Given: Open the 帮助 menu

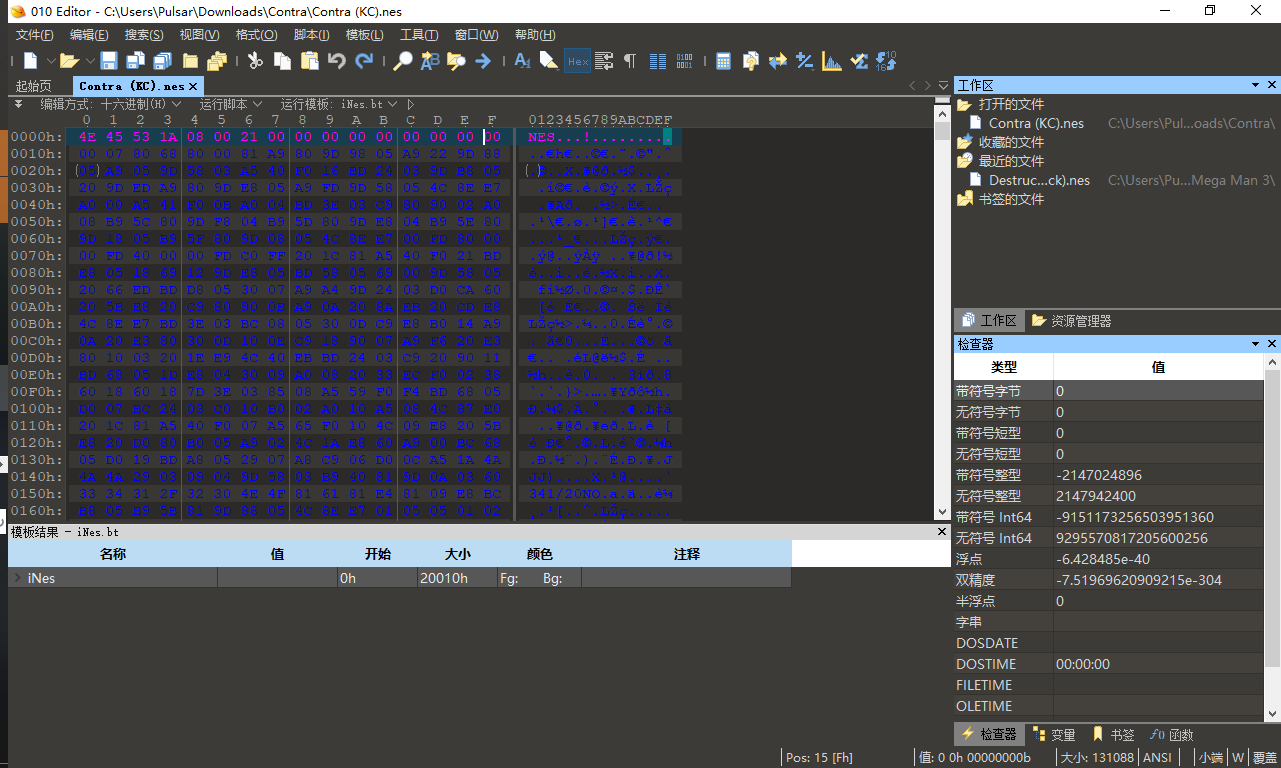Looking at the screenshot, I should pyautogui.click(x=535, y=35).
